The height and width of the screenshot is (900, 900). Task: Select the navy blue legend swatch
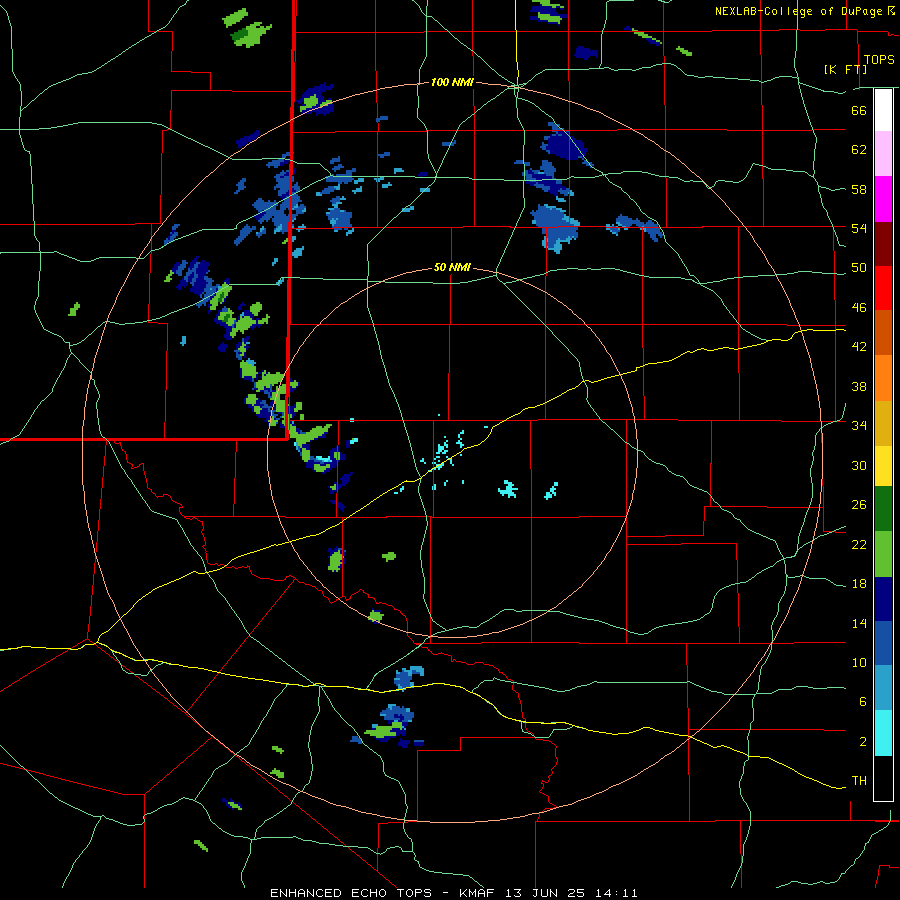[883, 599]
